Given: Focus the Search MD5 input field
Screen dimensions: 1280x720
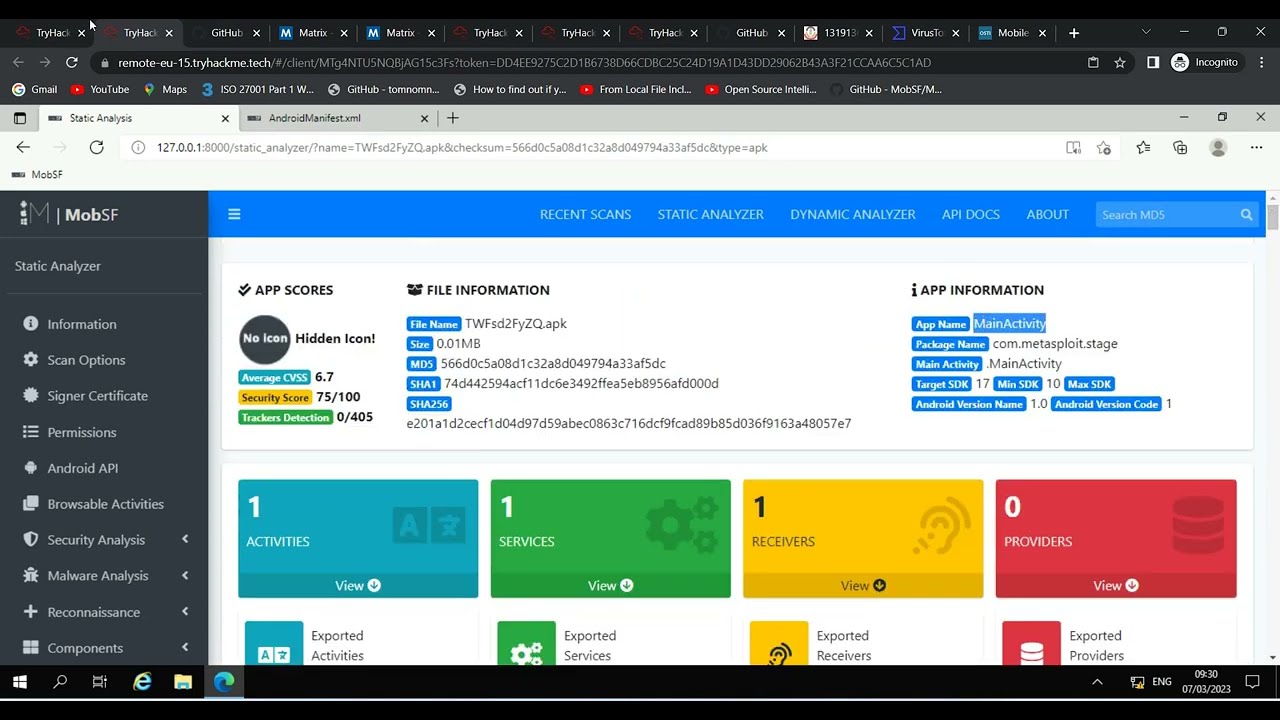Looking at the screenshot, I should (x=1166, y=214).
